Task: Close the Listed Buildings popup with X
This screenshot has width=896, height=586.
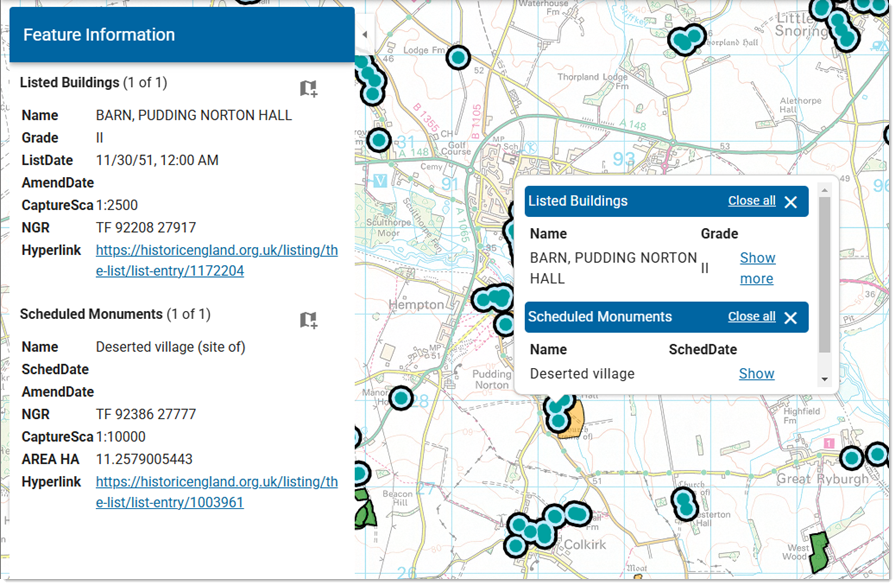Action: pyautogui.click(x=791, y=202)
